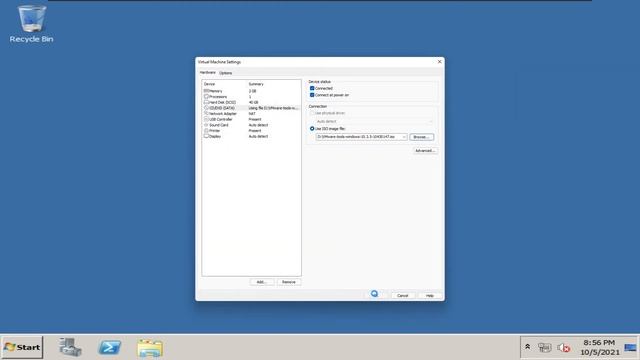The height and width of the screenshot is (360, 640).
Task: Click the Help button
Action: point(430,296)
